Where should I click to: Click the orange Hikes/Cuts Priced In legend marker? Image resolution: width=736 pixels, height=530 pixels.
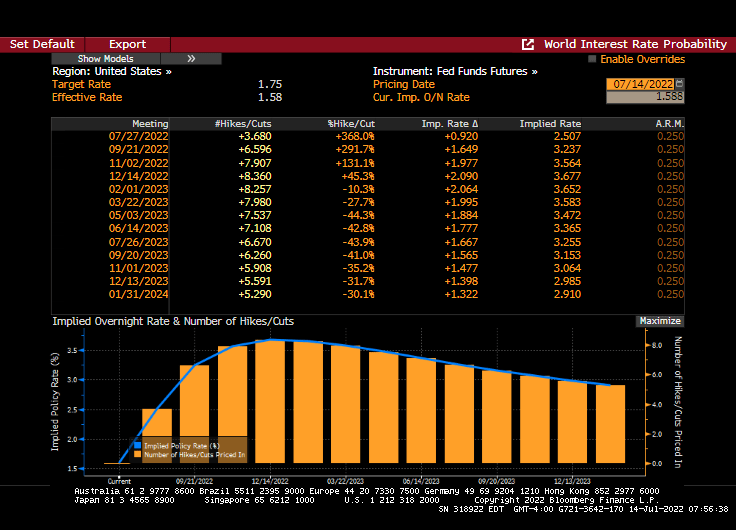[x=138, y=455]
